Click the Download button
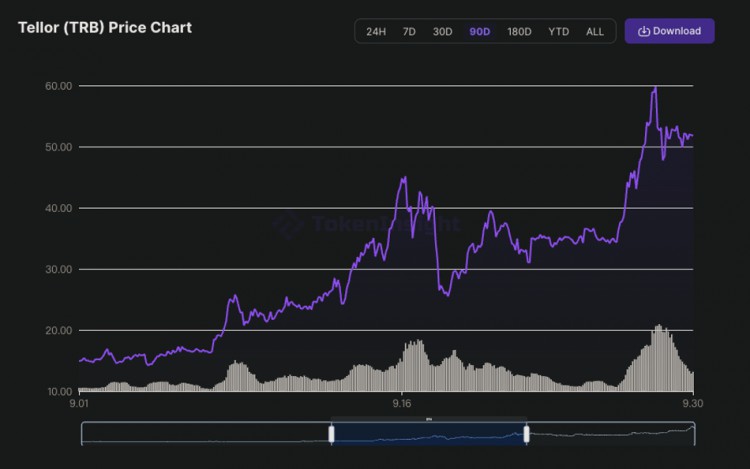Image resolution: width=750 pixels, height=469 pixels. click(x=669, y=31)
